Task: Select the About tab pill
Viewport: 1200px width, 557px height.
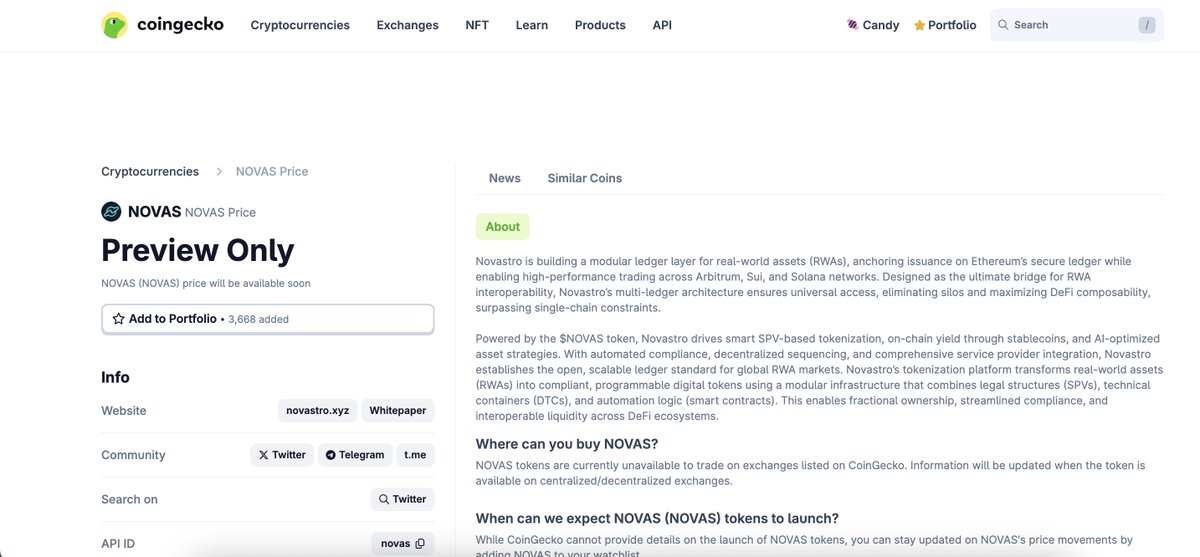Action: (503, 227)
